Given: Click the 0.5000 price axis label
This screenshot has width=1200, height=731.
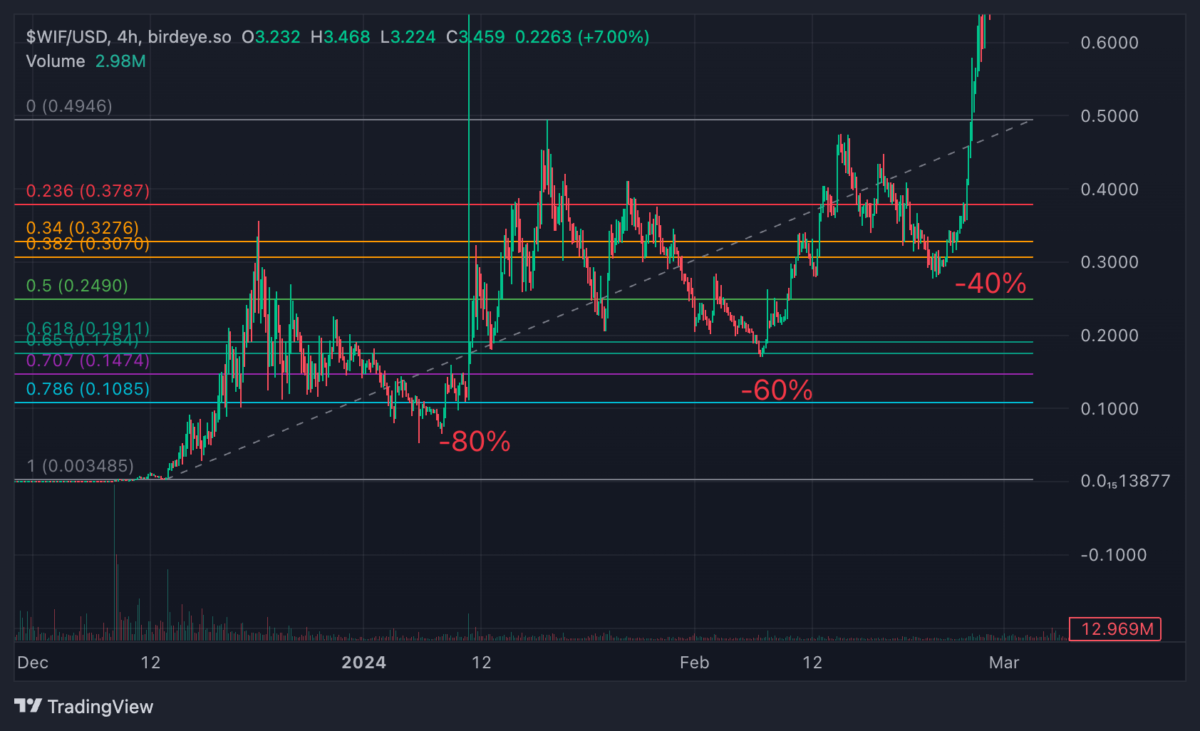Looking at the screenshot, I should (x=1112, y=116).
